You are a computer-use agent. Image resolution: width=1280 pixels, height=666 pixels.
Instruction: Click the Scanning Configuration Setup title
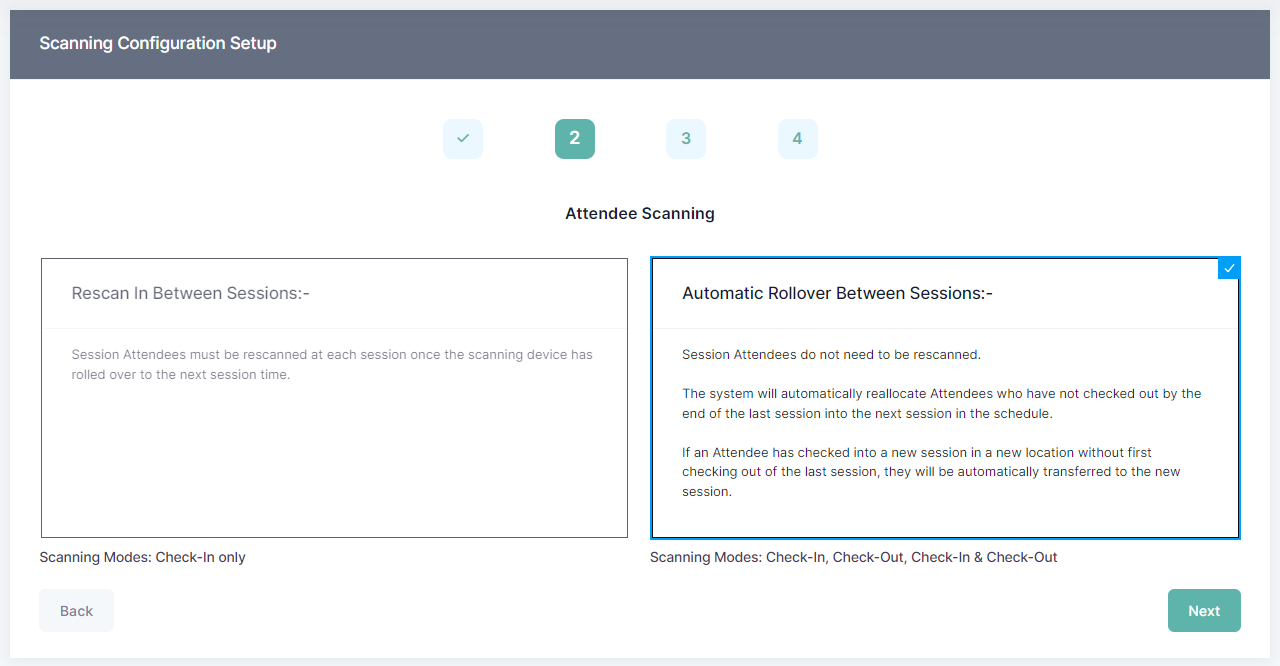coord(158,44)
